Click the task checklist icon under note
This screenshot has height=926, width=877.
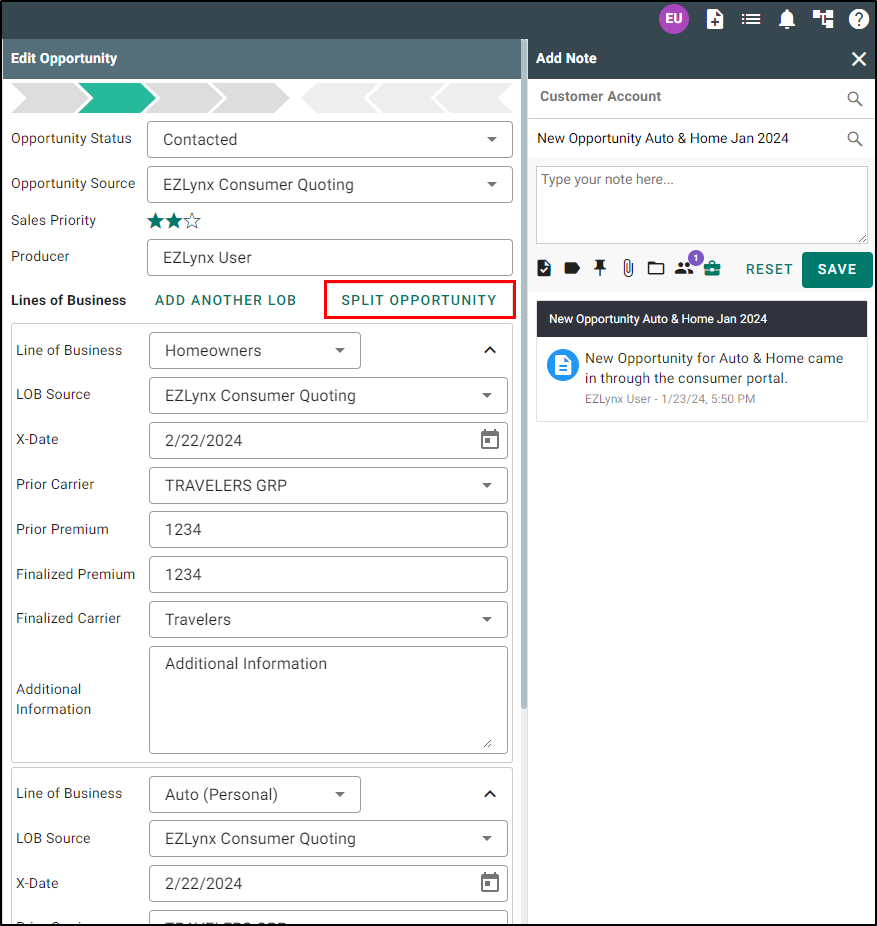(544, 269)
